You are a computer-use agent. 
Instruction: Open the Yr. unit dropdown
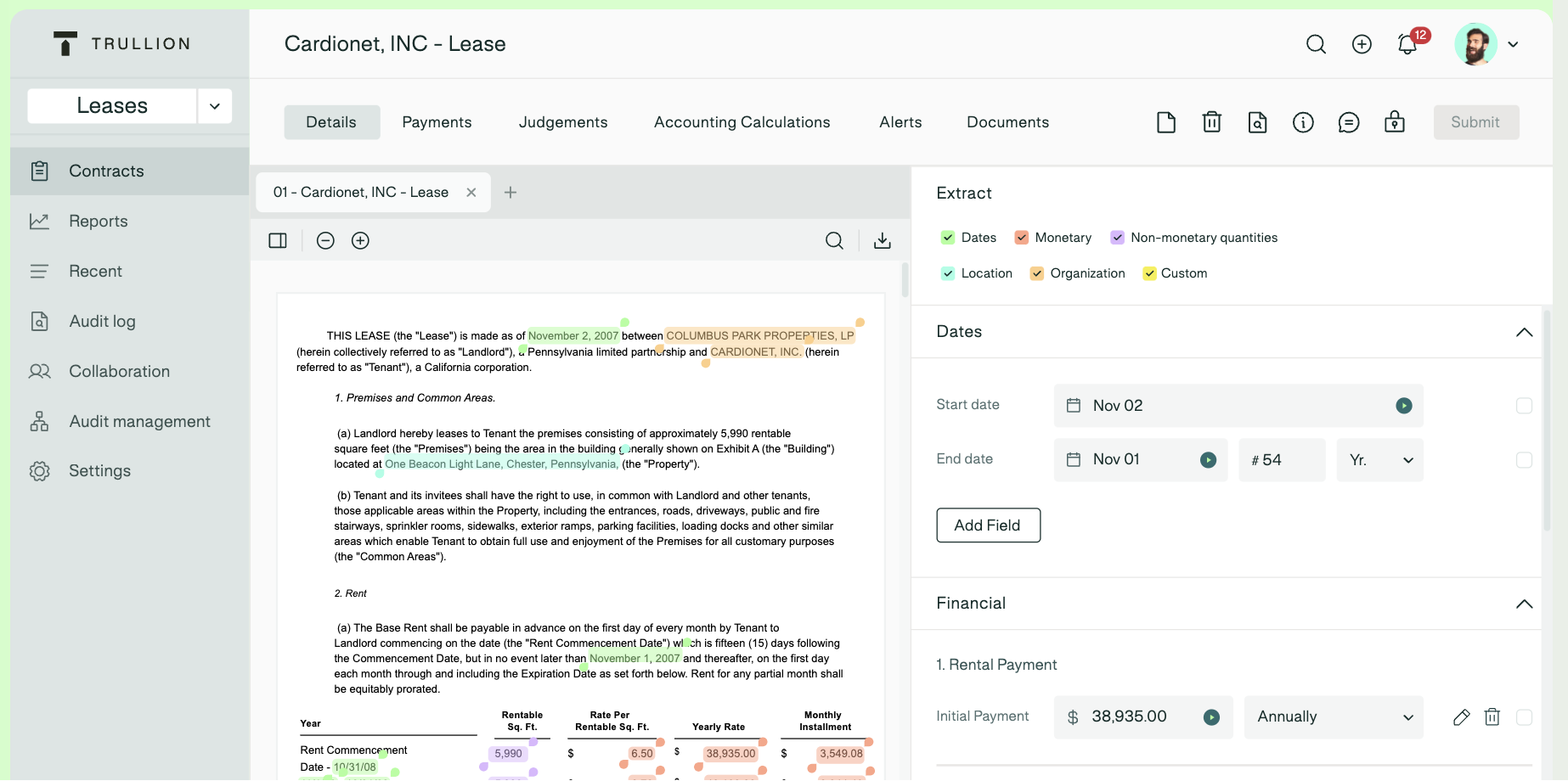click(x=1380, y=460)
